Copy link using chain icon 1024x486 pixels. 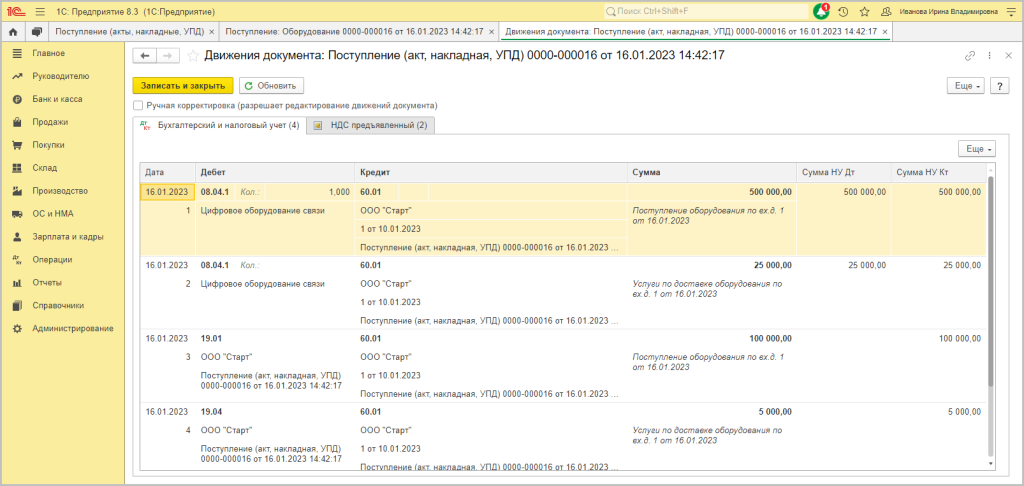[x=969, y=56]
